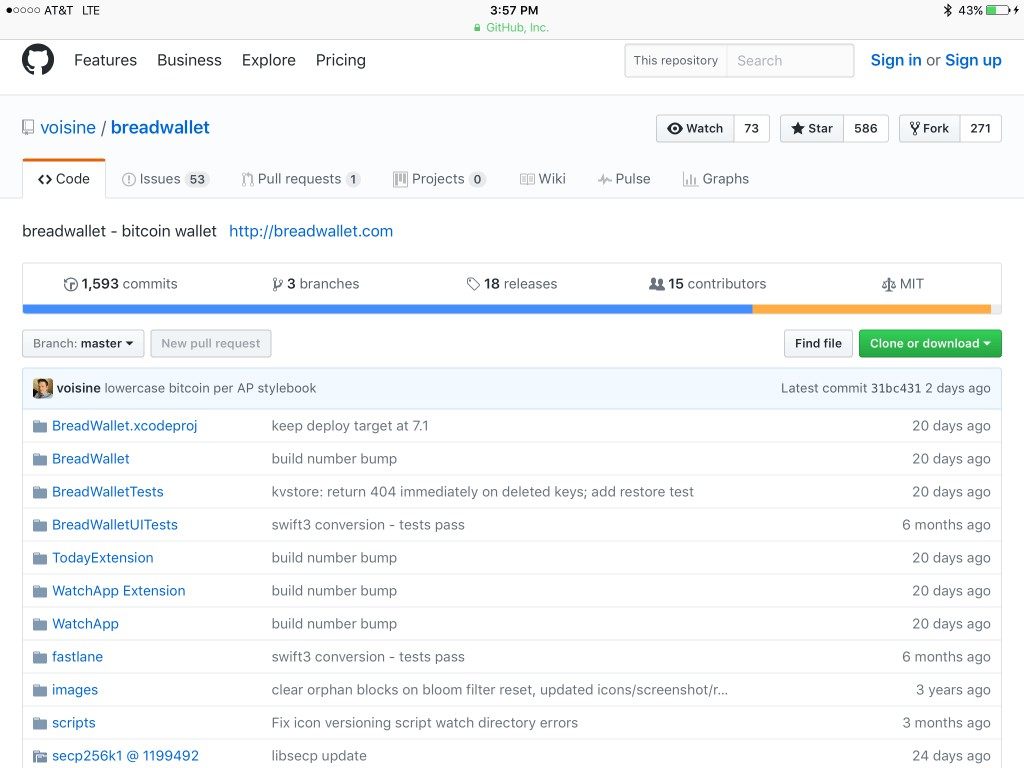The image size is (1024, 768).
Task: Switch to the Issues tab
Action: click(163, 179)
